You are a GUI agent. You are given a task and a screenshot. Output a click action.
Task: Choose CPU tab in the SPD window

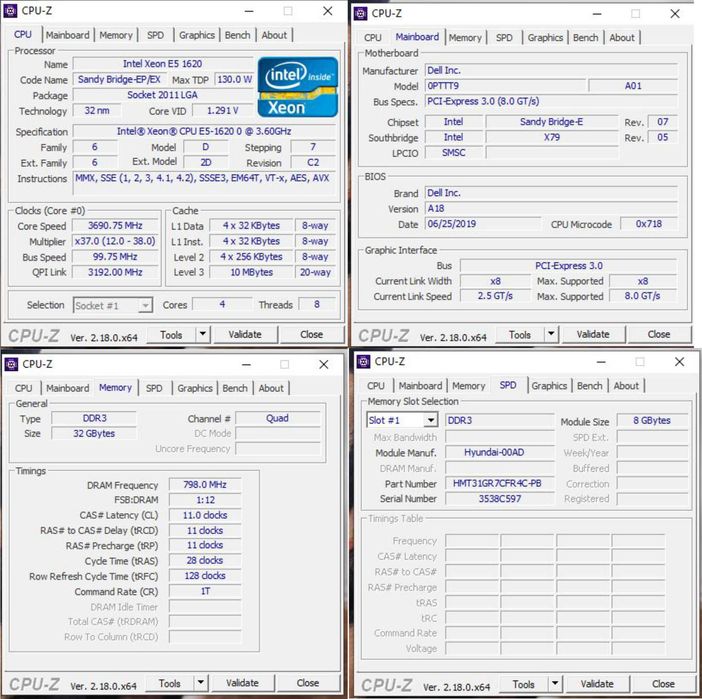(376, 386)
